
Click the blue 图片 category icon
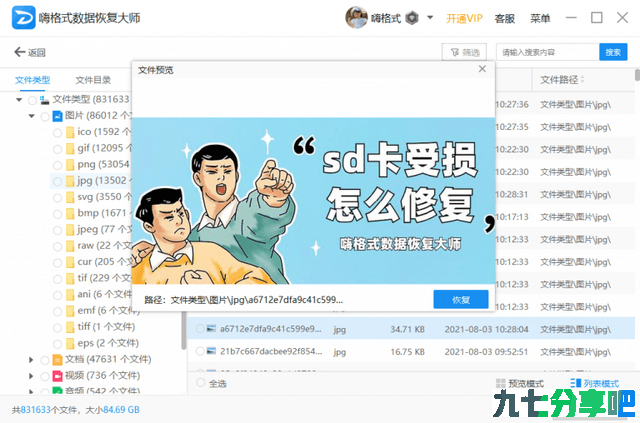pos(57,116)
